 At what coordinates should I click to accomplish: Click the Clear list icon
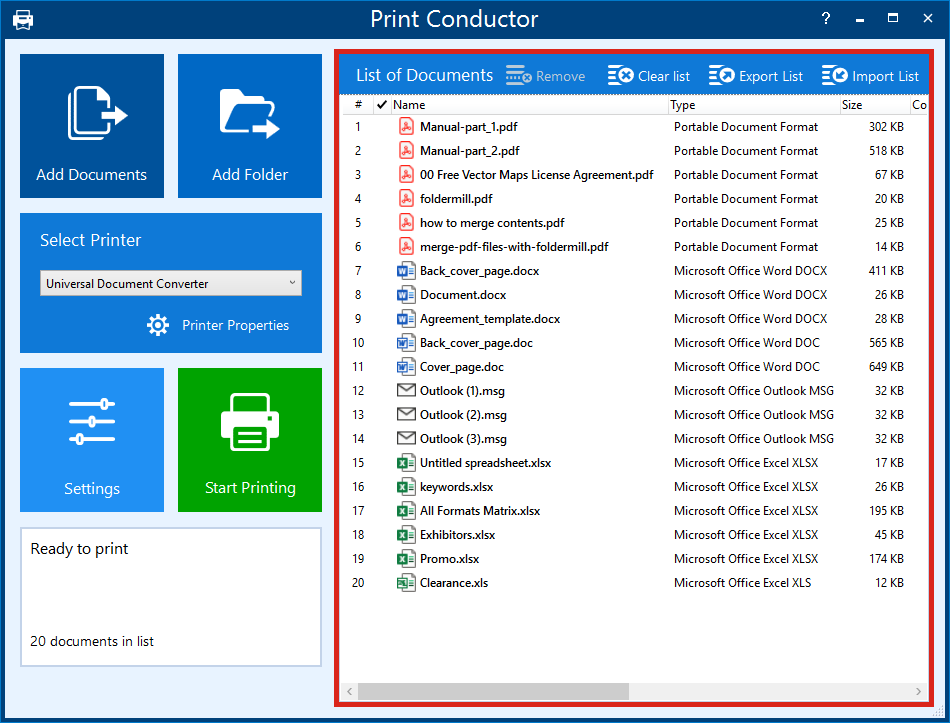tap(621, 76)
